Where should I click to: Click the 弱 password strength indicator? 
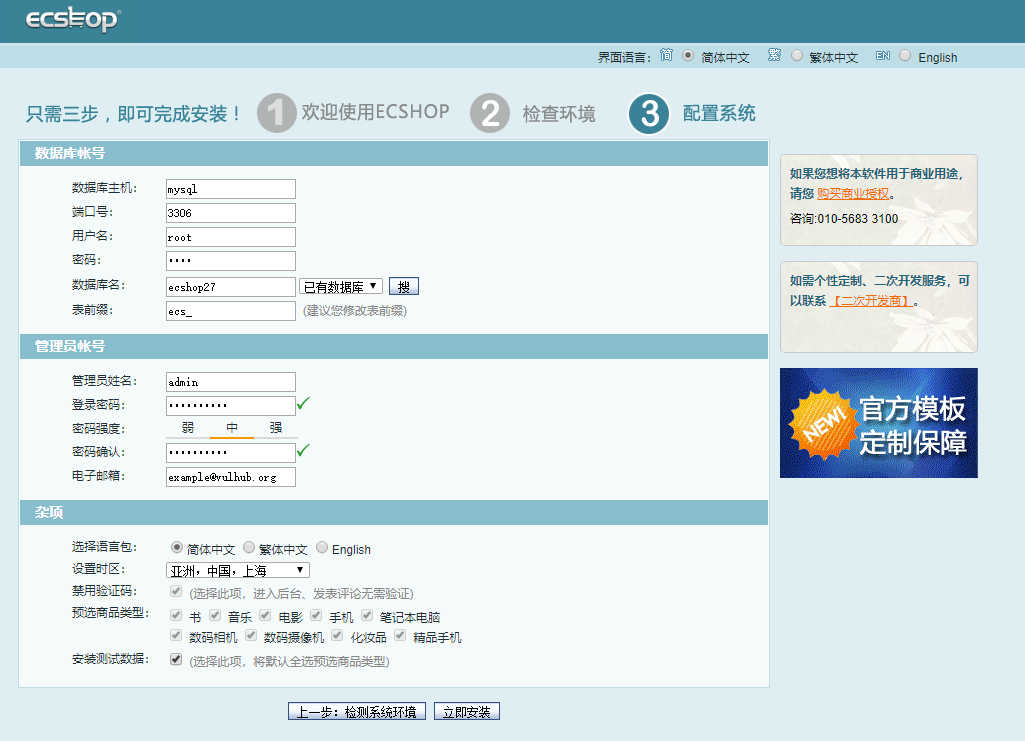[x=188, y=428]
